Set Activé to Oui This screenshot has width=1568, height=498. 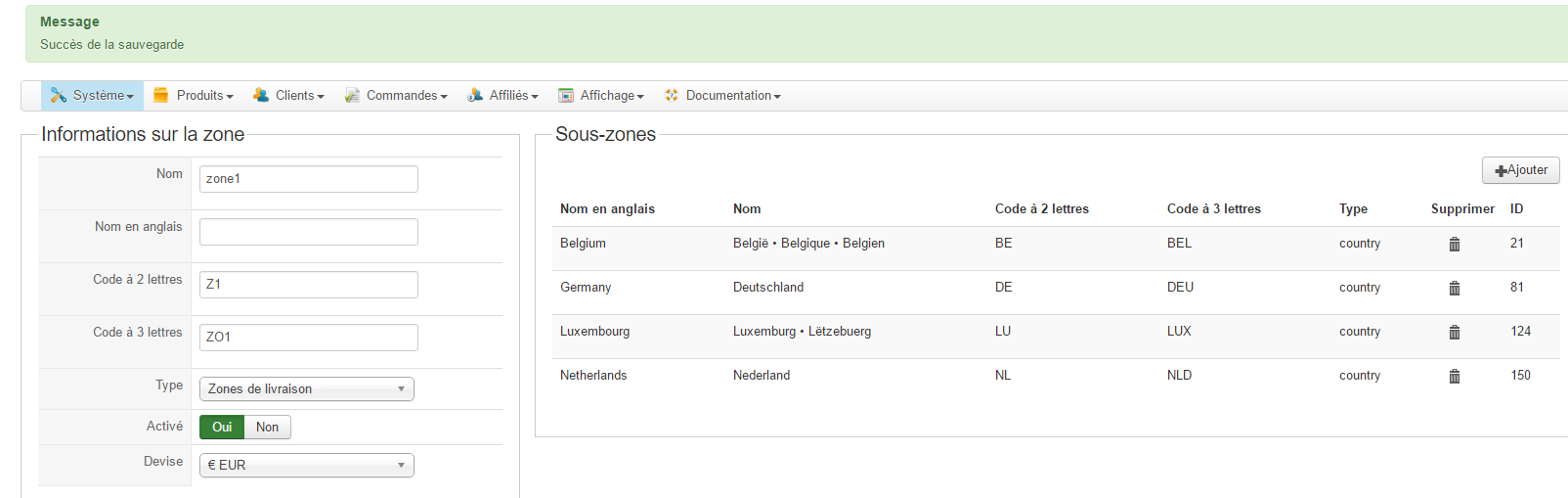click(x=222, y=427)
